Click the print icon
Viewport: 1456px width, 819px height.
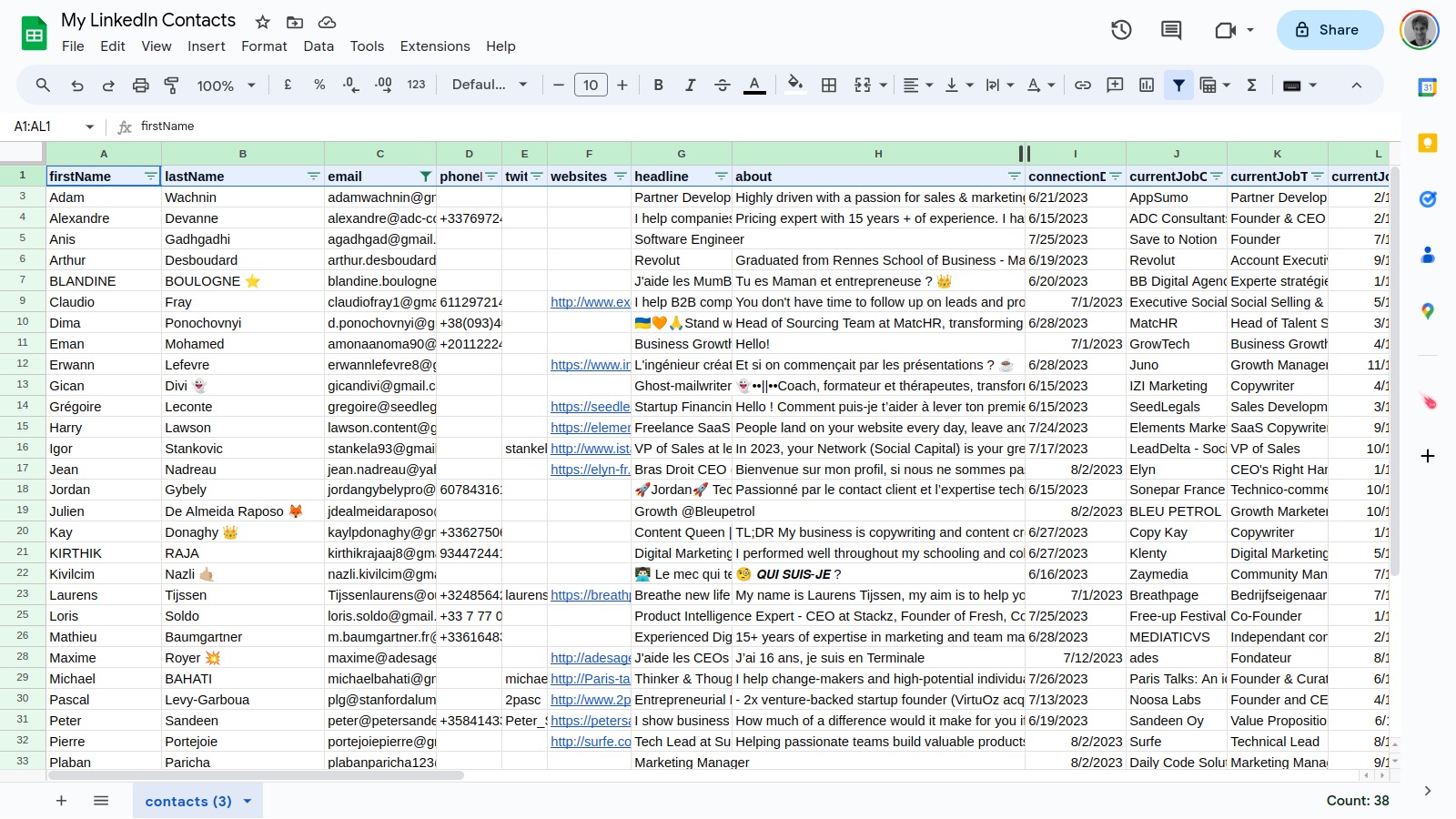[x=140, y=85]
